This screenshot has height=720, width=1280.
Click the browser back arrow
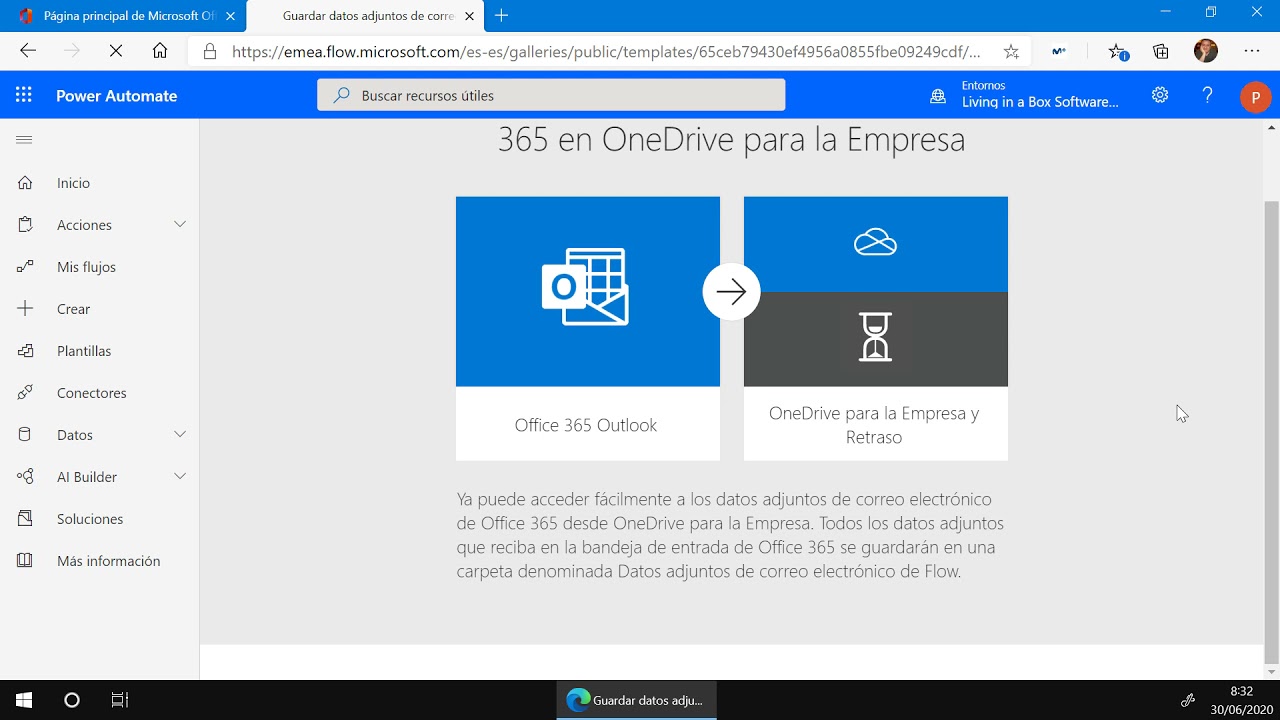(28, 51)
